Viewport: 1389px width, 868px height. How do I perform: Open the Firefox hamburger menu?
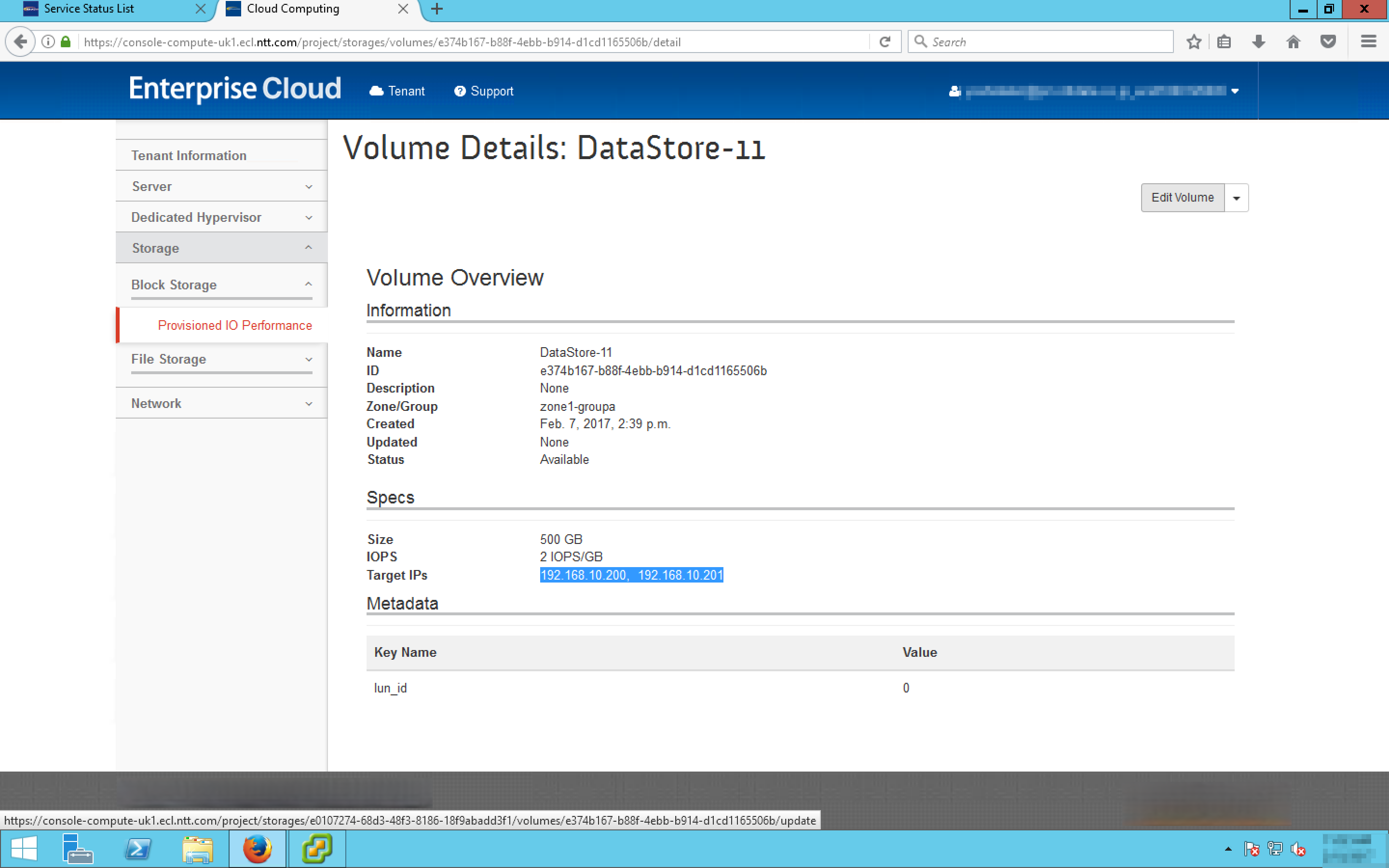click(x=1368, y=42)
